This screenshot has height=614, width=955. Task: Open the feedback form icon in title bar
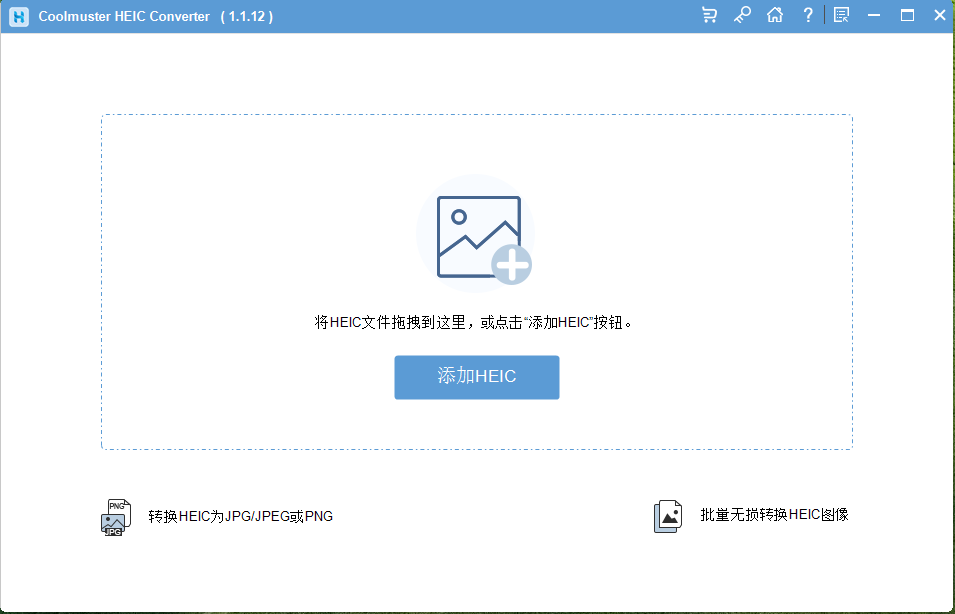click(x=841, y=15)
